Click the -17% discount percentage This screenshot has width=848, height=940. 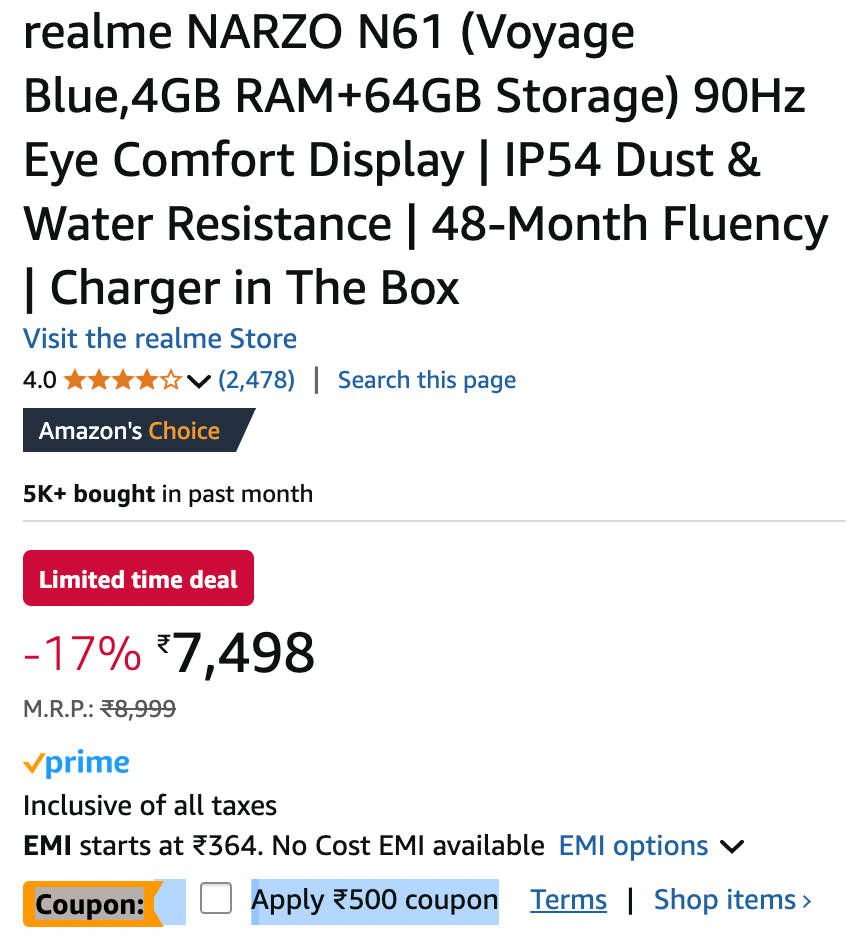pos(82,654)
